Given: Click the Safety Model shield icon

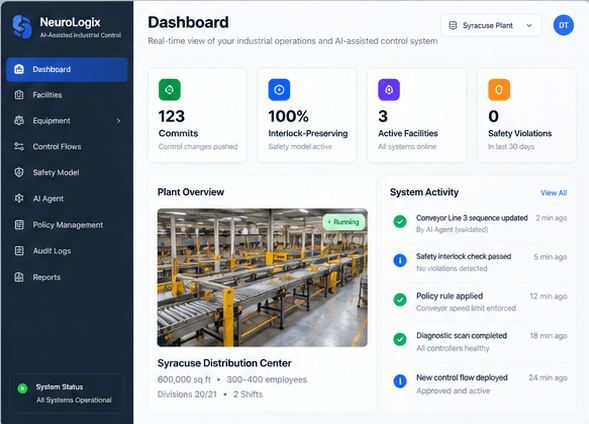Looking at the screenshot, I should pyautogui.click(x=19, y=172).
